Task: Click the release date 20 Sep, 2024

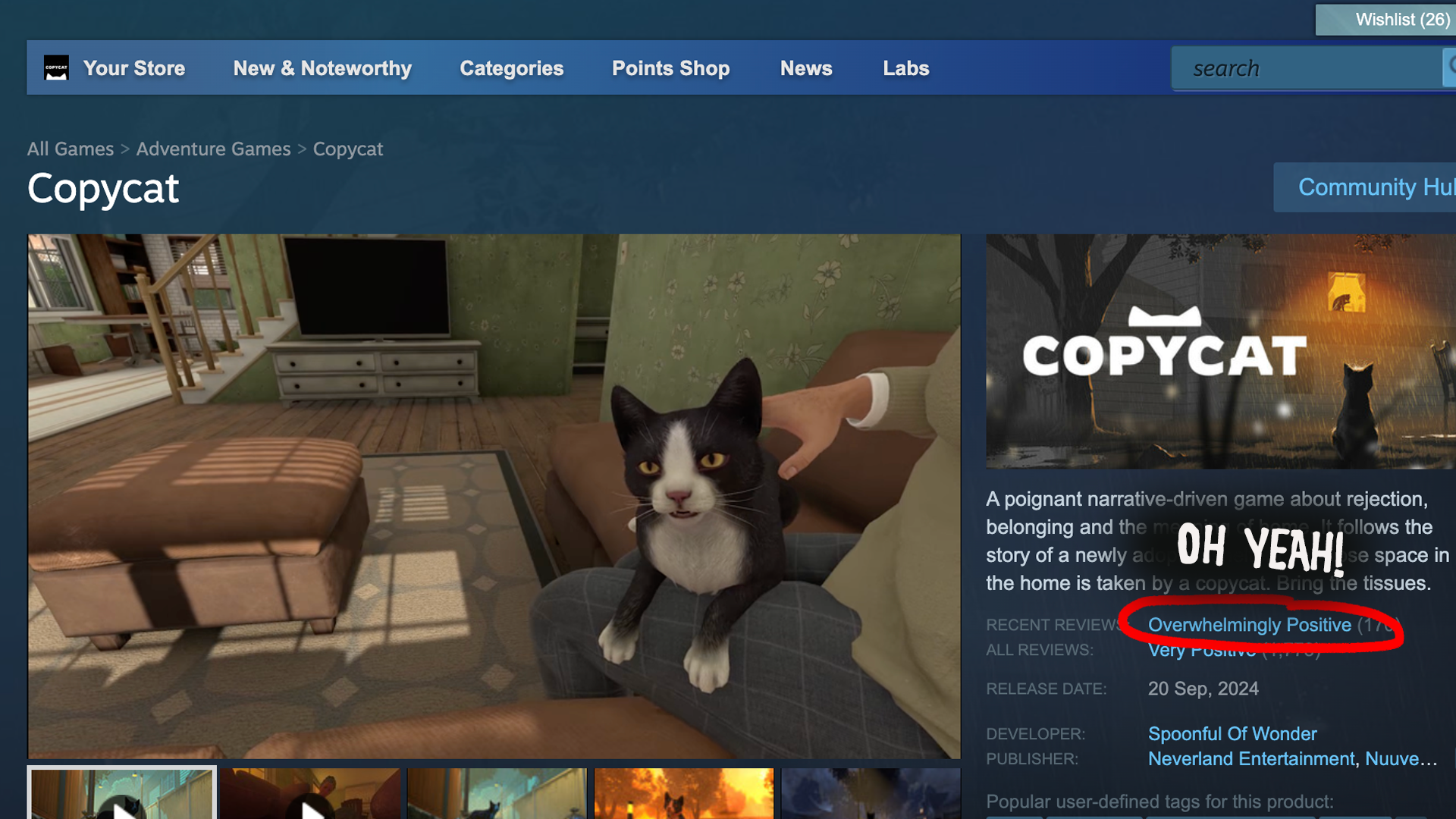Action: click(x=1203, y=689)
